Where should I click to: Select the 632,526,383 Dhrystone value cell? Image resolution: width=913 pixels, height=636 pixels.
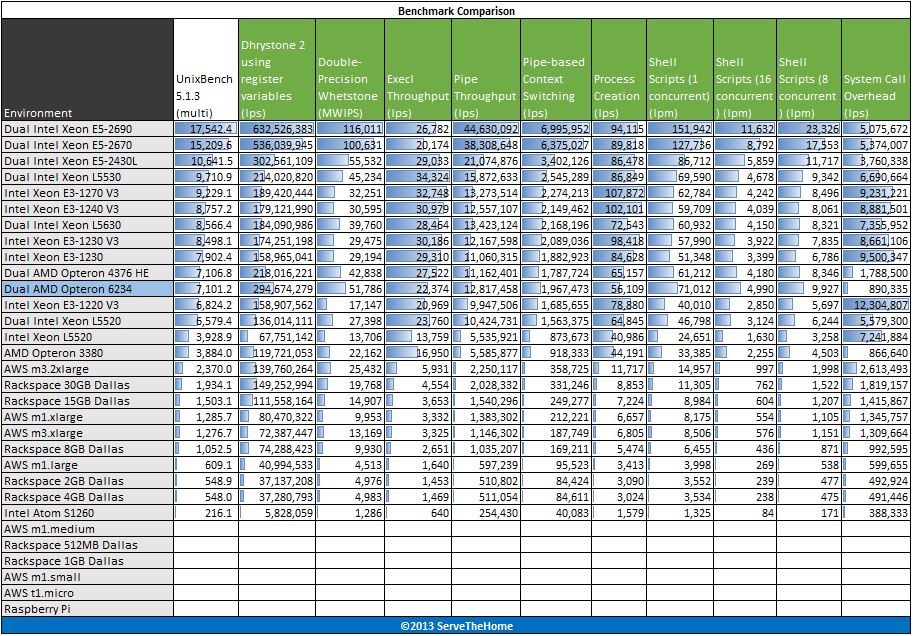pos(276,129)
